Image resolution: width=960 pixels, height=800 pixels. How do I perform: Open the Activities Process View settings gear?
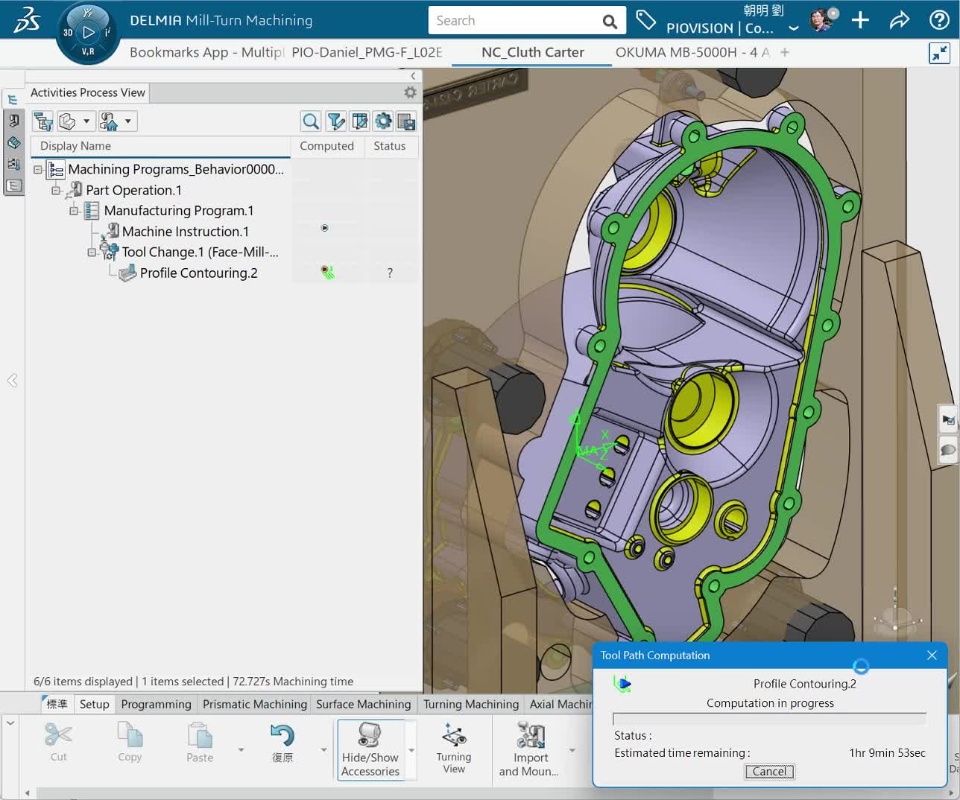410,92
